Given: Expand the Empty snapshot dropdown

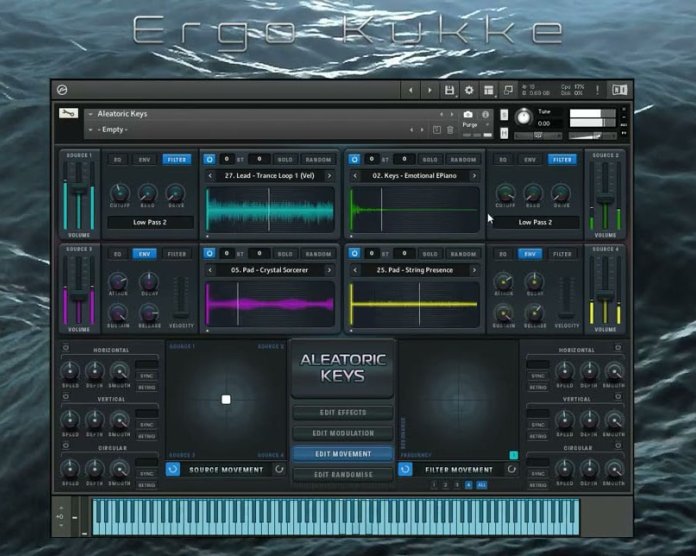Looking at the screenshot, I should 90,130.
